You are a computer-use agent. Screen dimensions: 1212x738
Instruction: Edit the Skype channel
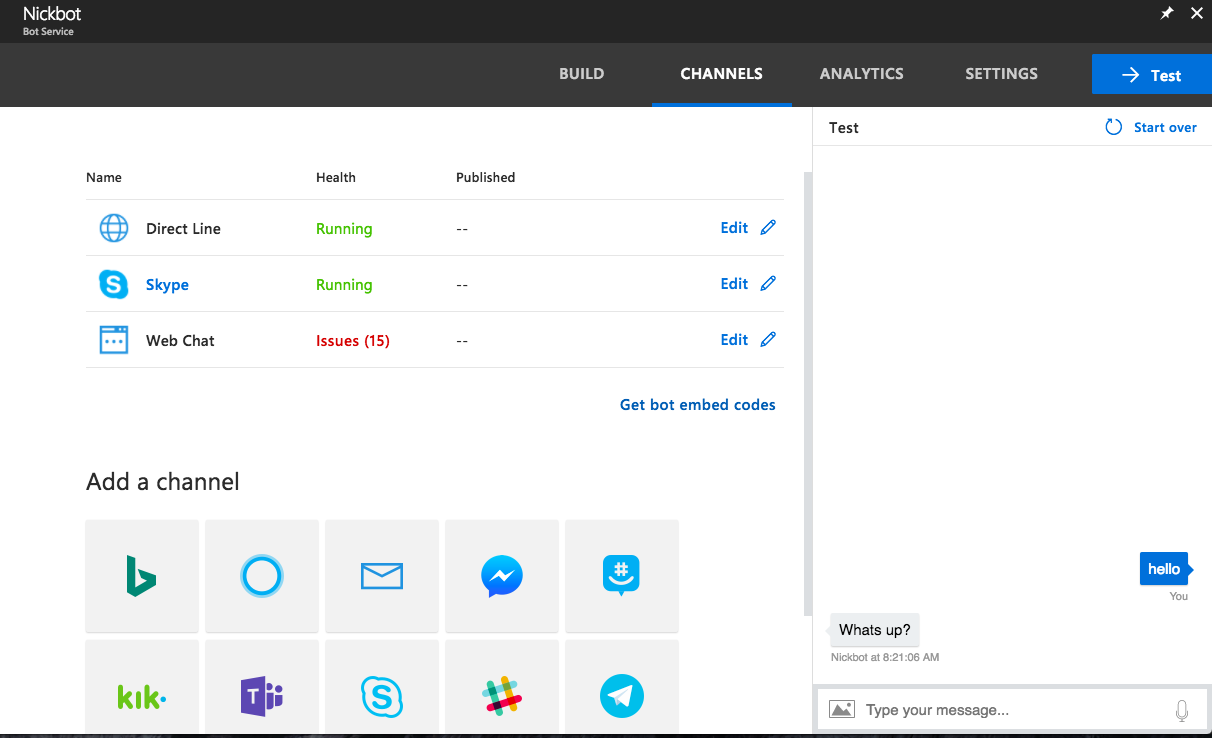coord(734,284)
